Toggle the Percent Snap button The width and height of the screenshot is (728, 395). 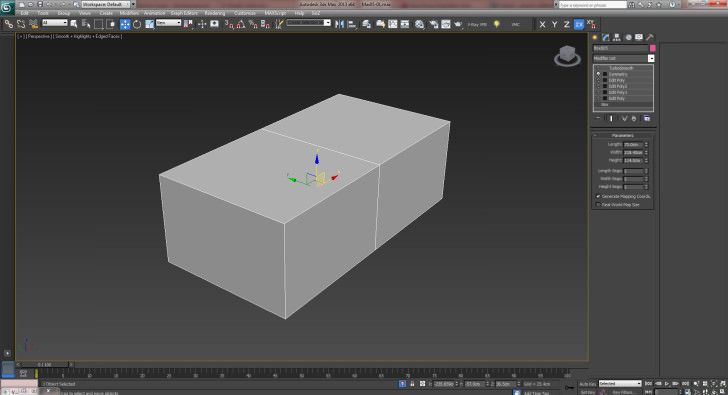[253, 24]
